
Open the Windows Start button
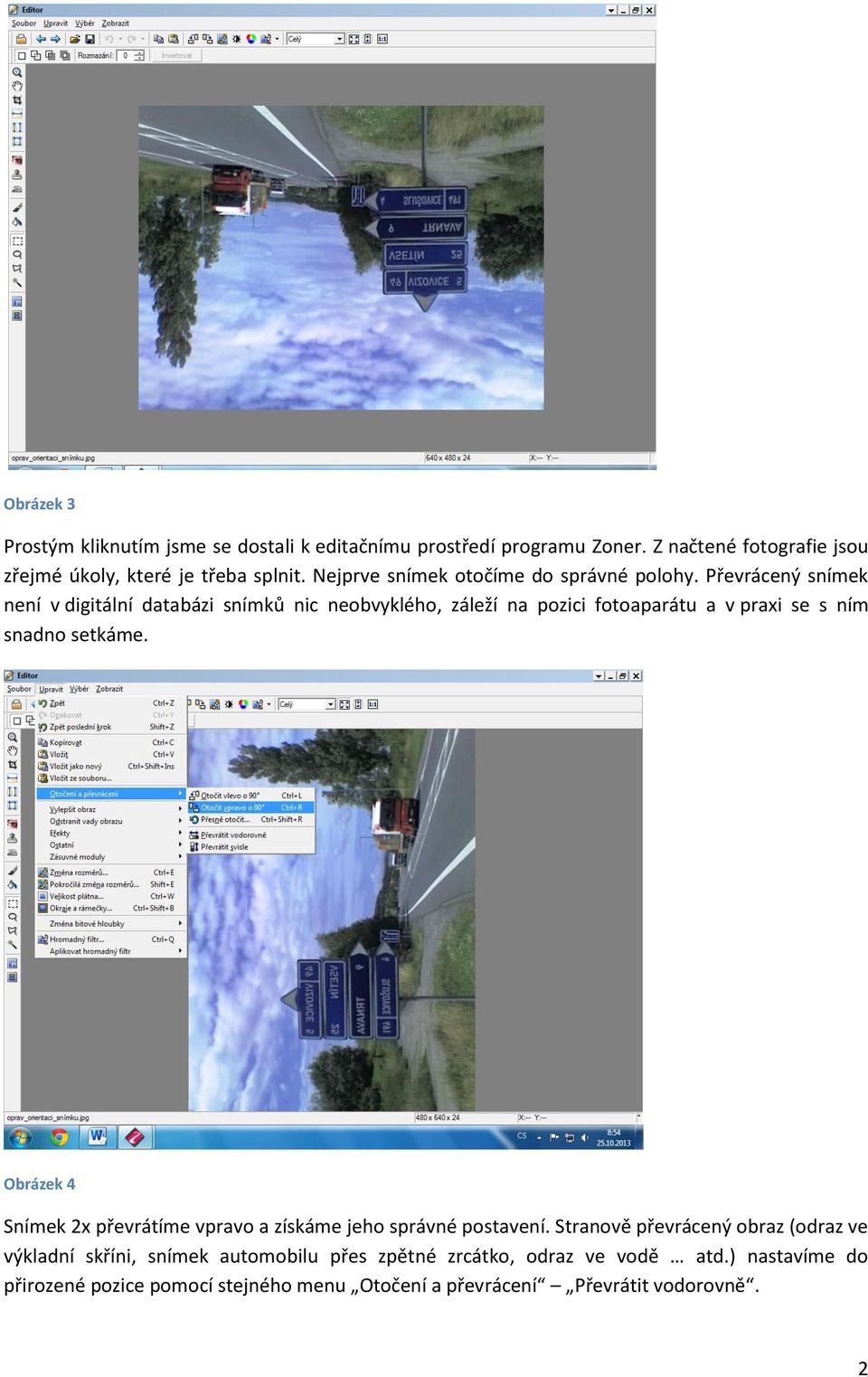pos(21,1137)
